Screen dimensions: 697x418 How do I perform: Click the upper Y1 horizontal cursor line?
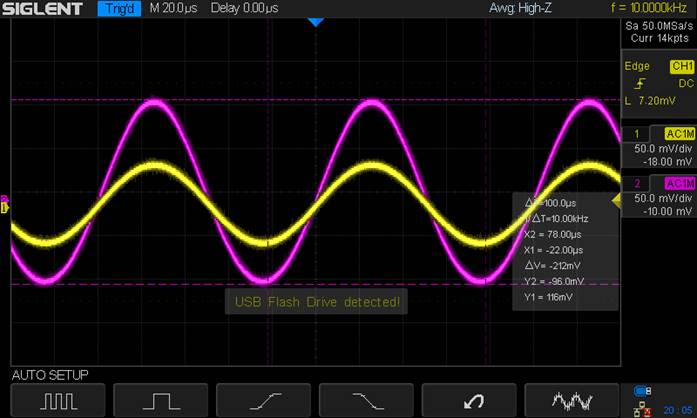[x=316, y=100]
